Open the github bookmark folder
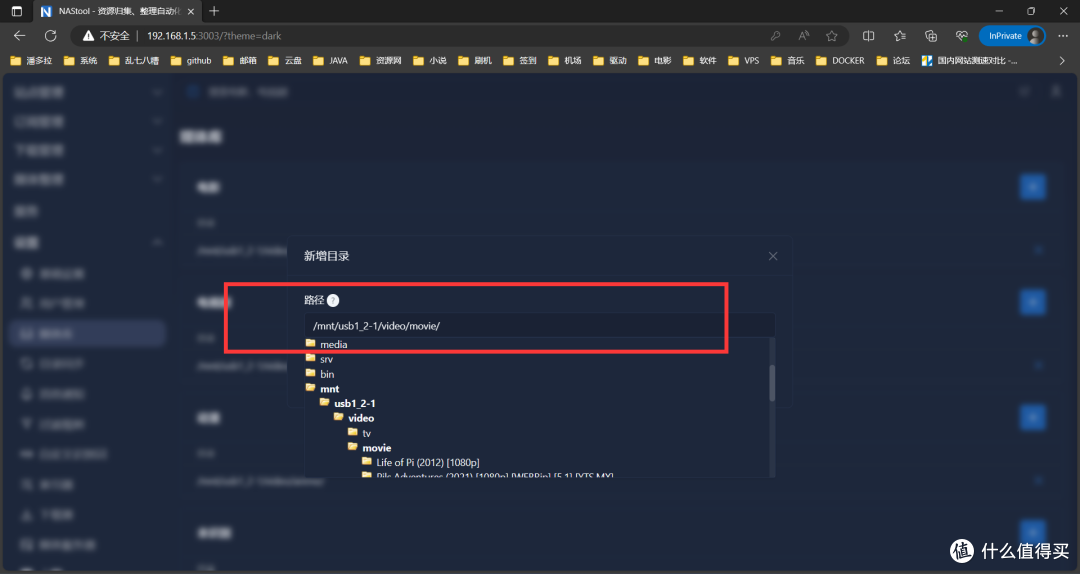 point(191,61)
